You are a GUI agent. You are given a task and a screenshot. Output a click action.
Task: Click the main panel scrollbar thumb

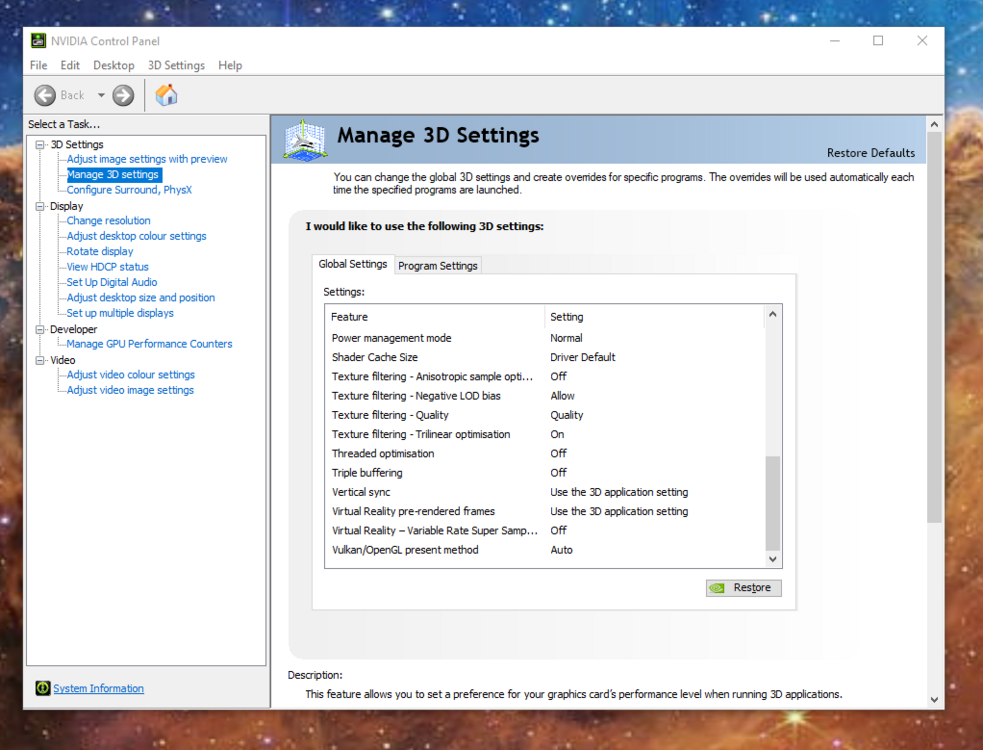pos(934,327)
